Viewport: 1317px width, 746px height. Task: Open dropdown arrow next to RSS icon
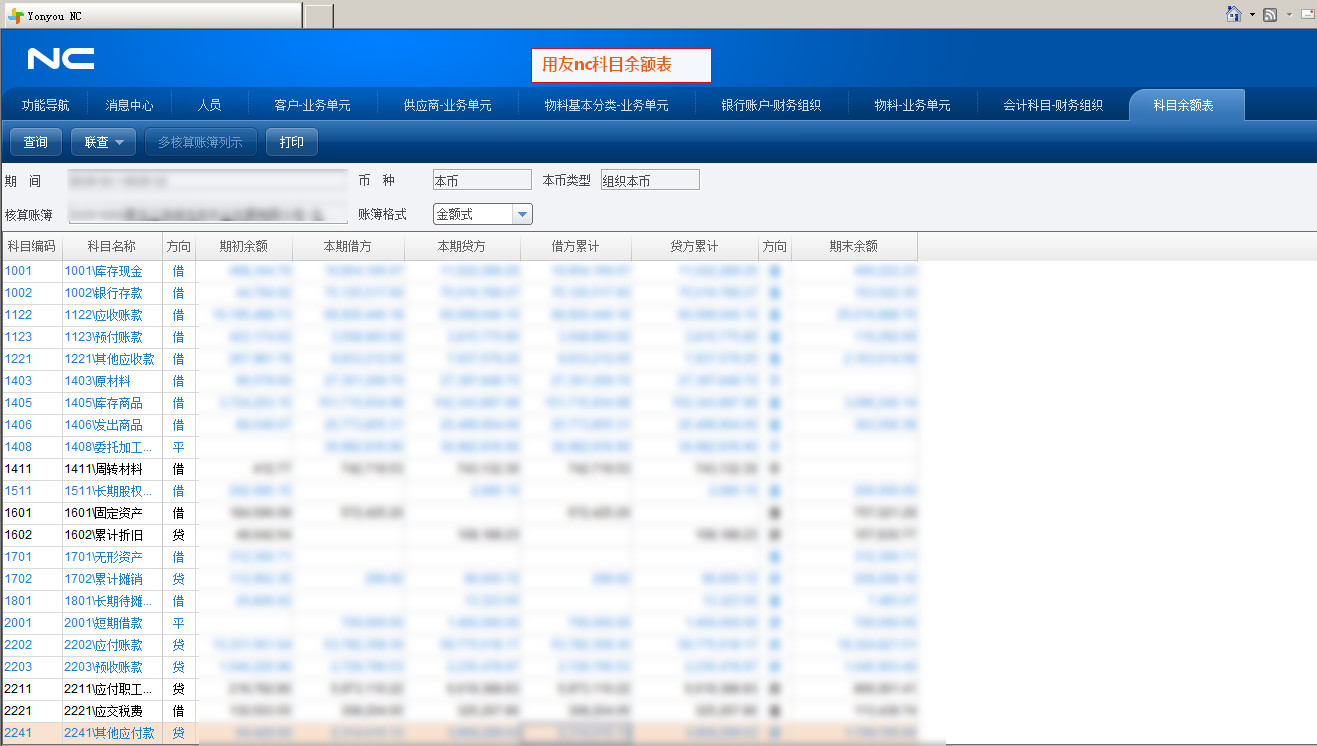1289,14
